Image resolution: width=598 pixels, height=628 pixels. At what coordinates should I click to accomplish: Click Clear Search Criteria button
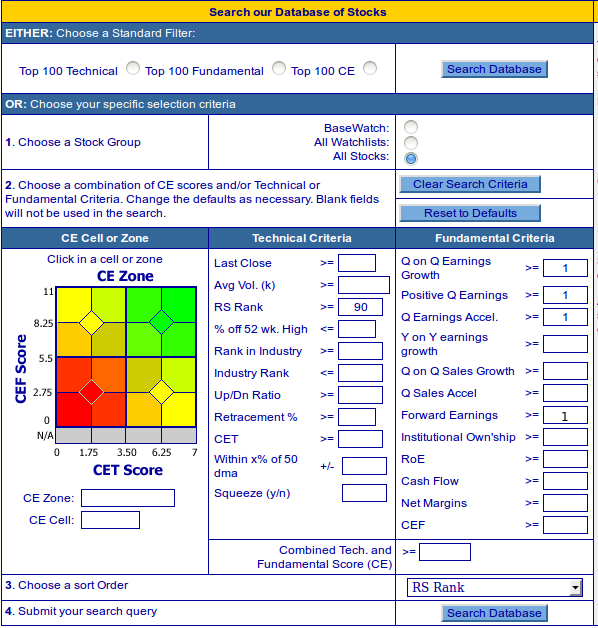click(470, 184)
